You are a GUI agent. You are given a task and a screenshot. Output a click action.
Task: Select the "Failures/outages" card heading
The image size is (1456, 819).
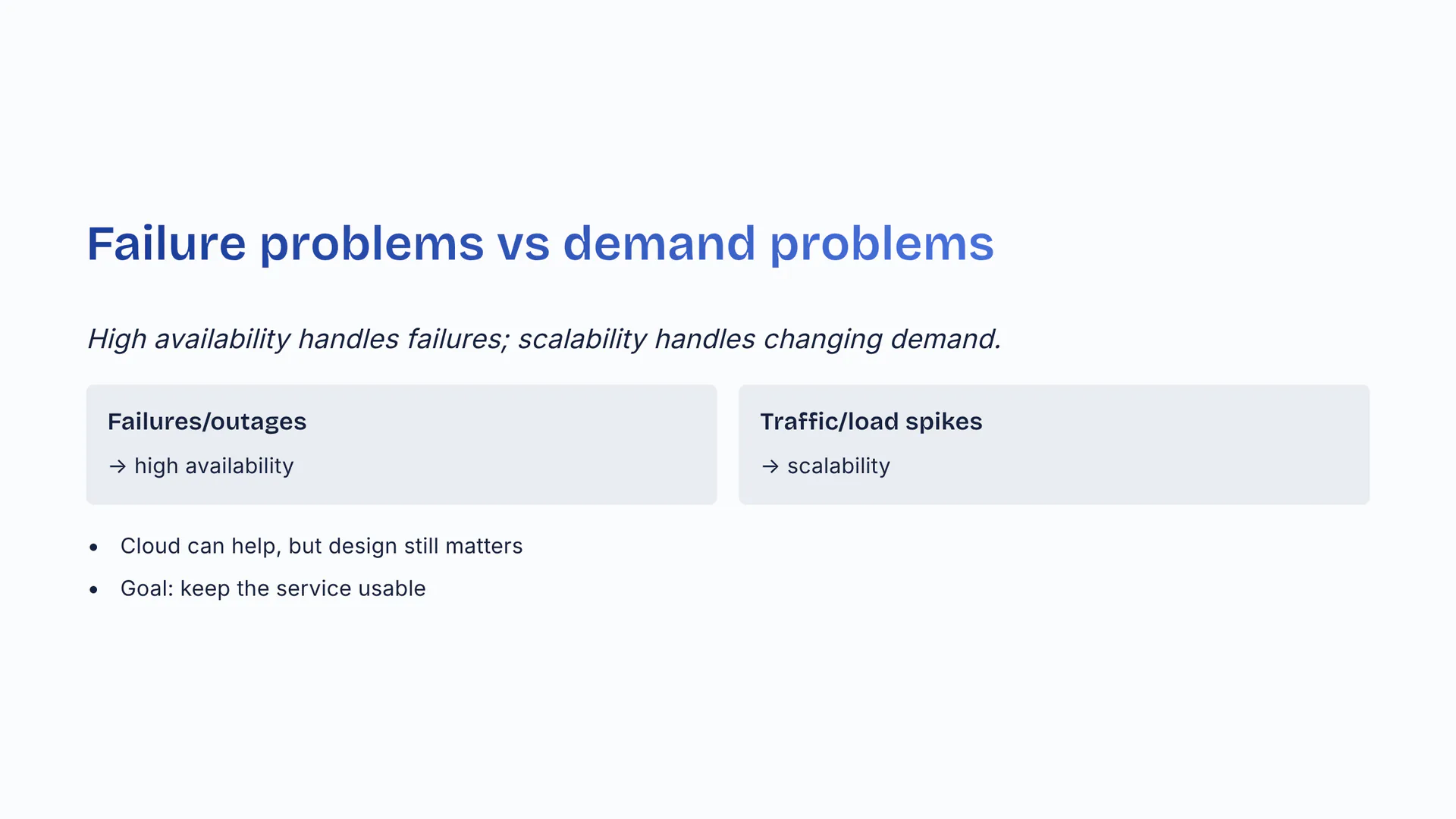tap(206, 422)
